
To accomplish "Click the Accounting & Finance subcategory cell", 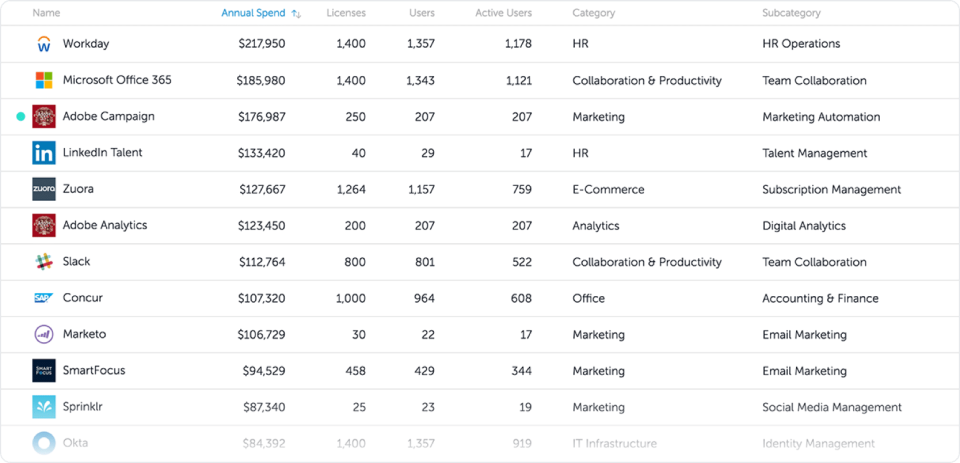I will (x=820, y=298).
